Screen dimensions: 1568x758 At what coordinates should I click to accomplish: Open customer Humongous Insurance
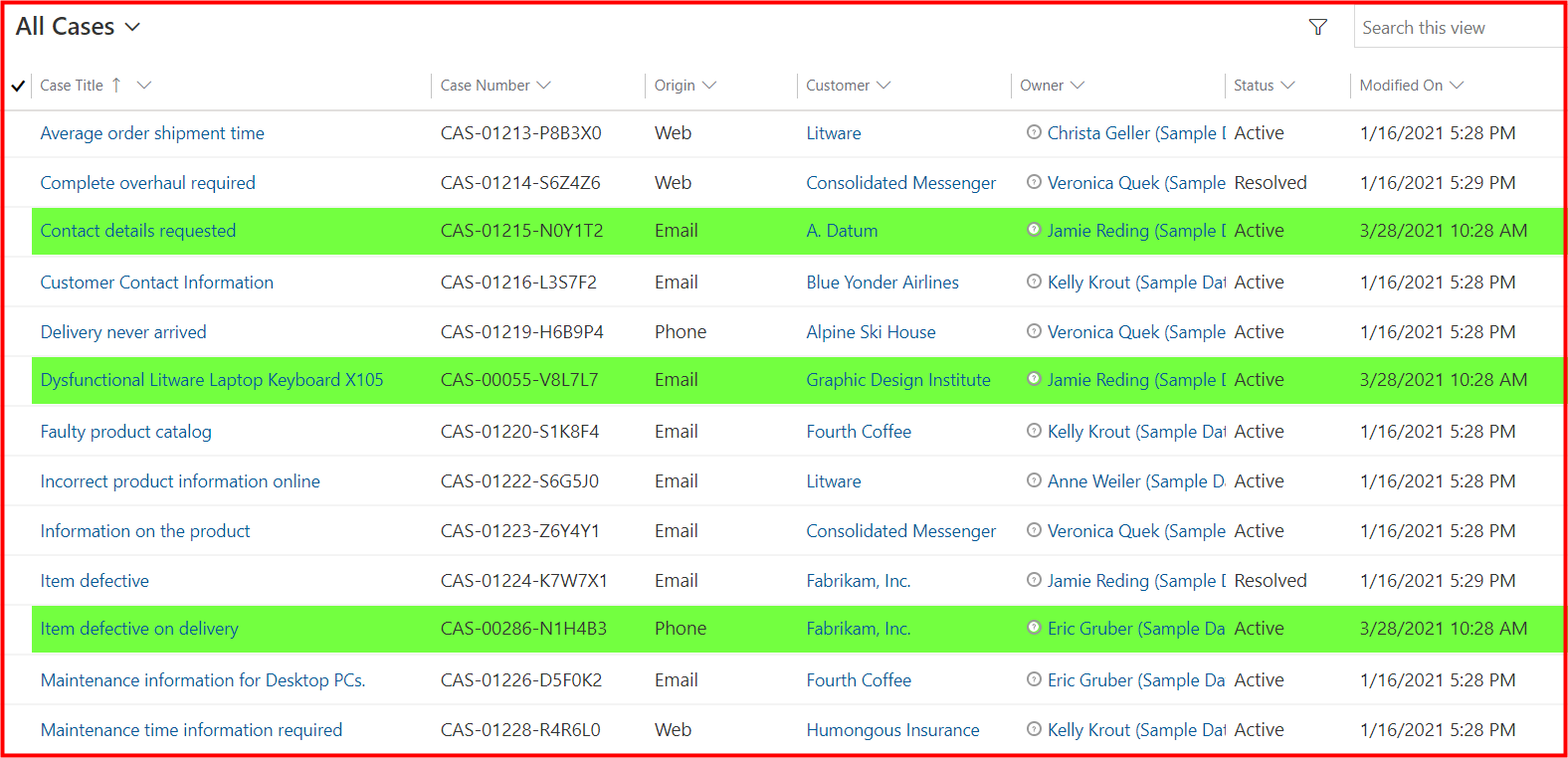[892, 730]
